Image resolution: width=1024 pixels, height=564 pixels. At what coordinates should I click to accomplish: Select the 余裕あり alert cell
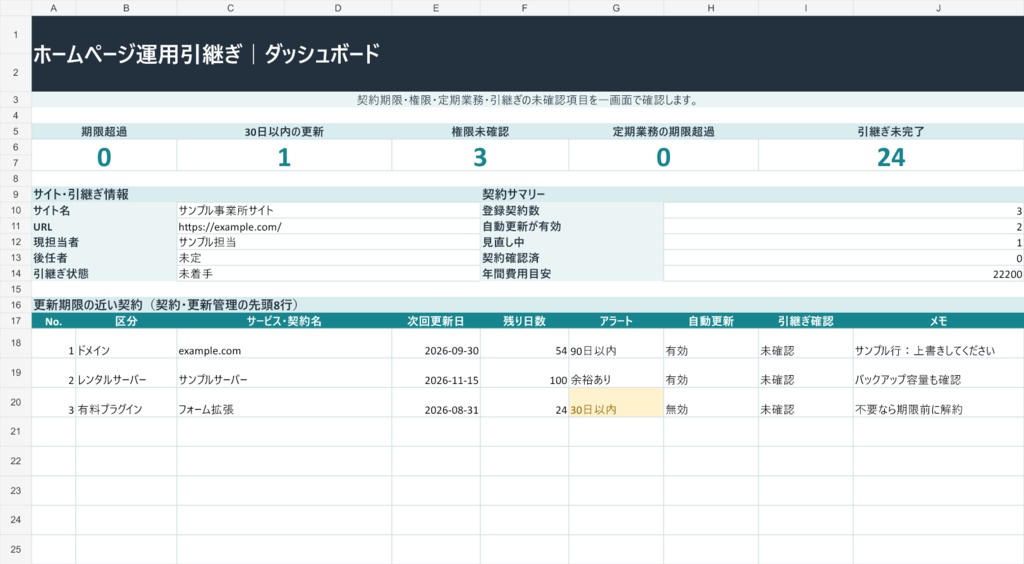616,373
